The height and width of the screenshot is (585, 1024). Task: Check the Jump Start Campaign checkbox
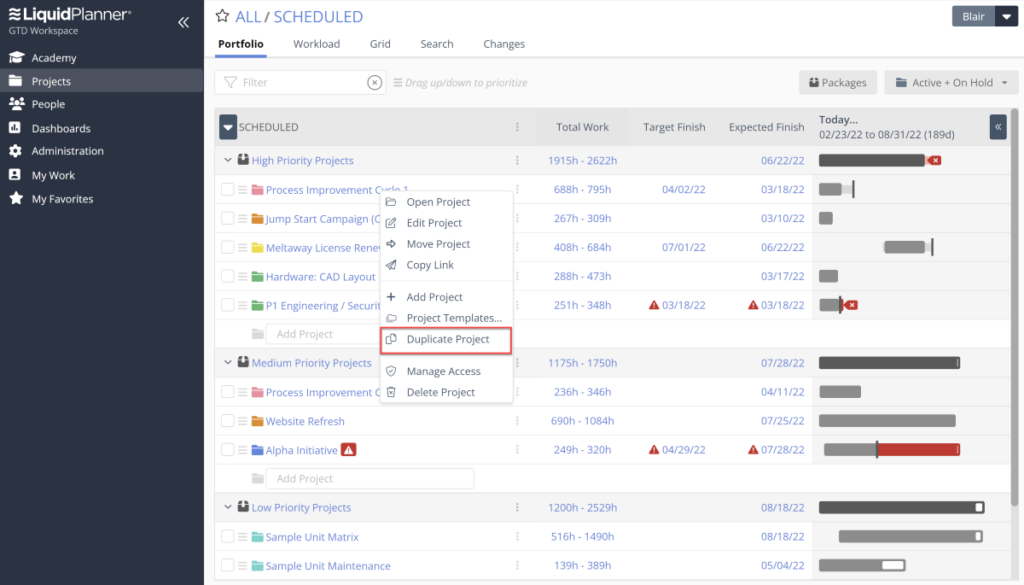click(227, 218)
